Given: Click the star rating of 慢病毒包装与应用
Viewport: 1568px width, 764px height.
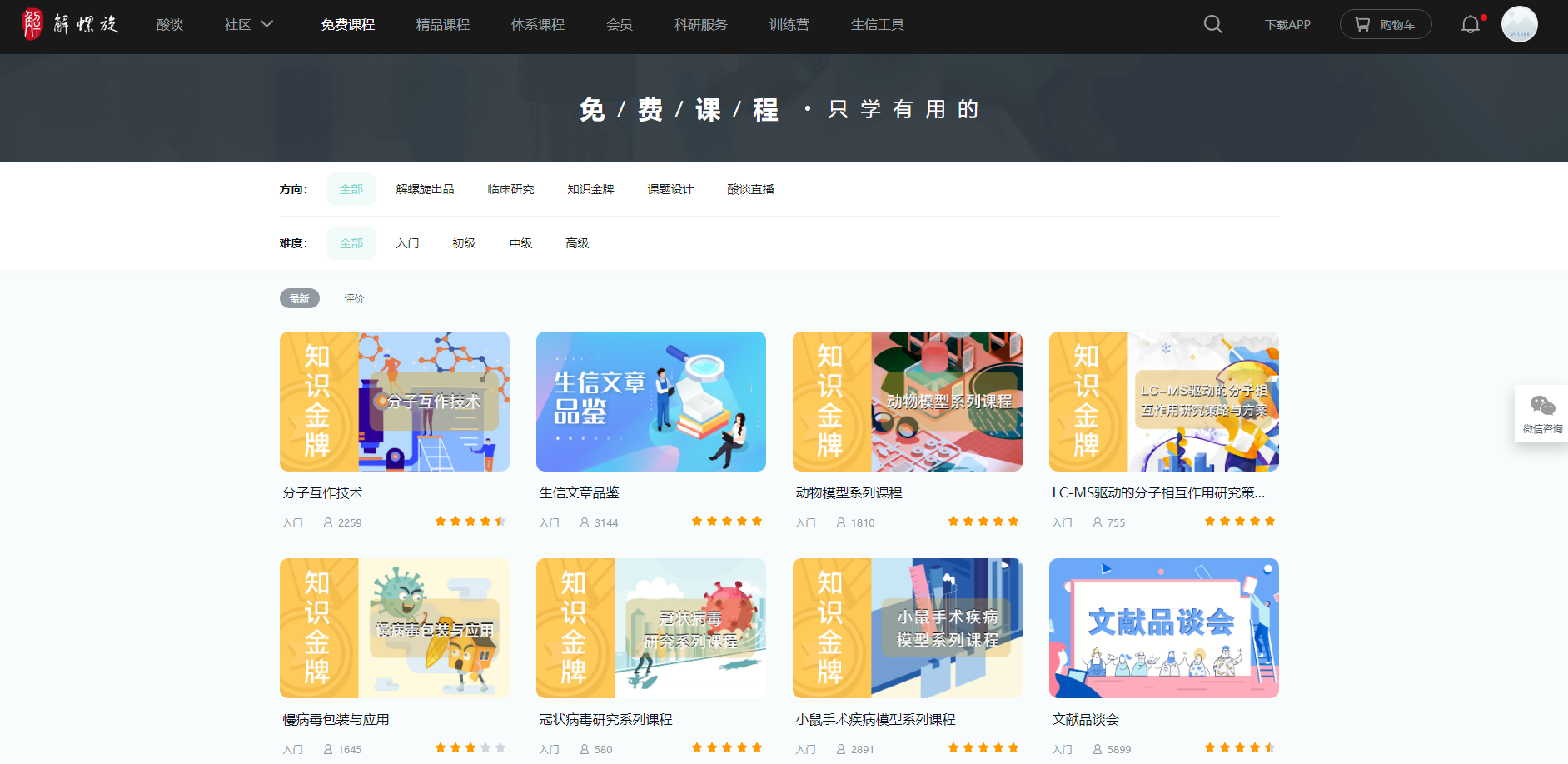Looking at the screenshot, I should click(x=470, y=748).
